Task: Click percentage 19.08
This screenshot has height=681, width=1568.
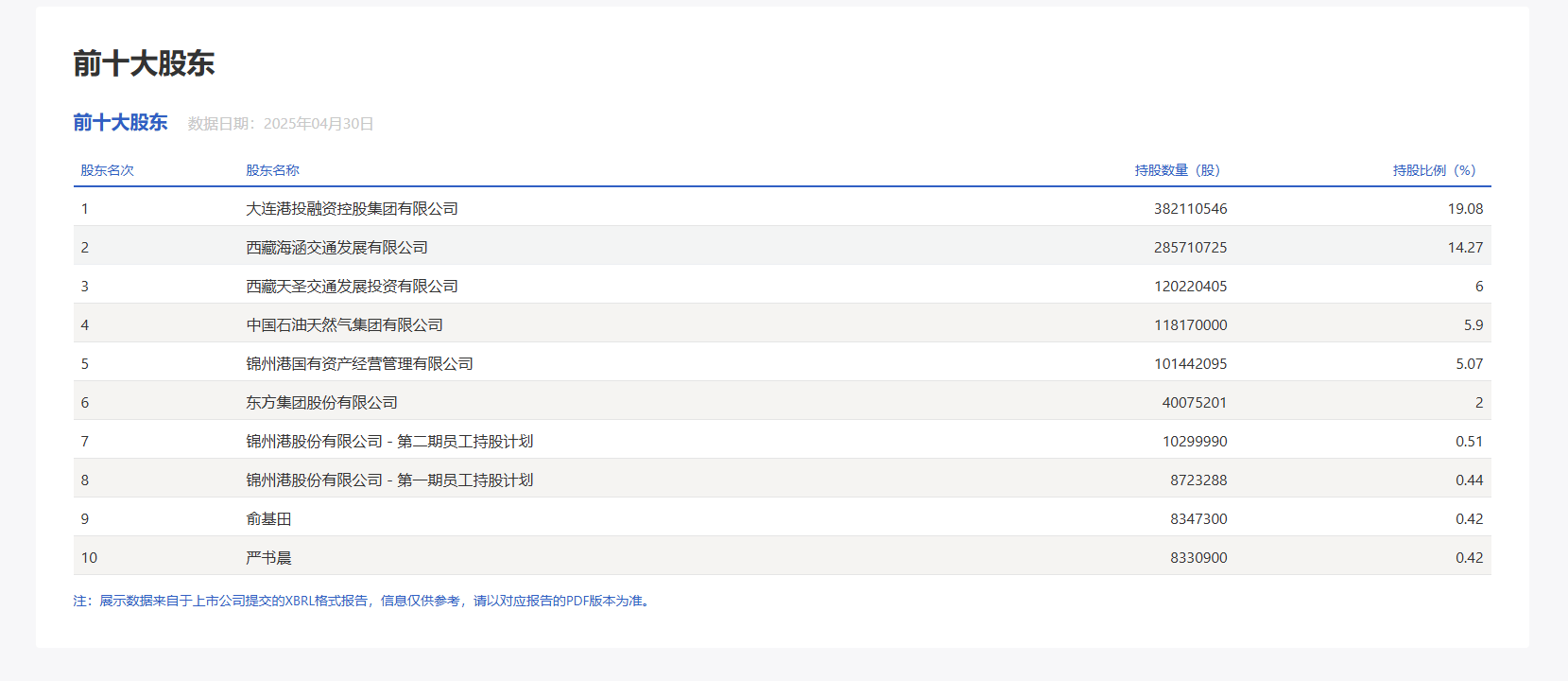Action: 1465,208
